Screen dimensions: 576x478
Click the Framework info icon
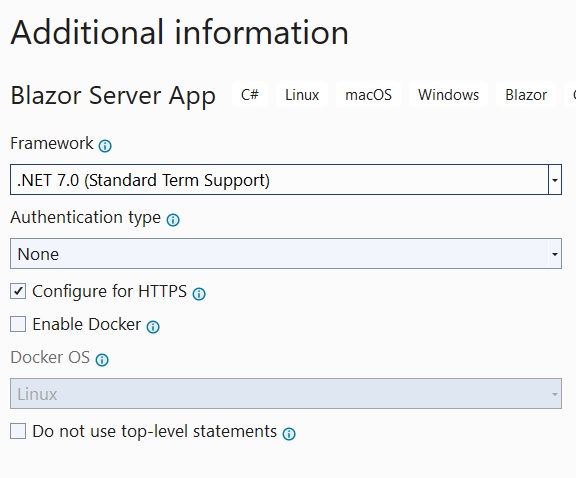105,146
